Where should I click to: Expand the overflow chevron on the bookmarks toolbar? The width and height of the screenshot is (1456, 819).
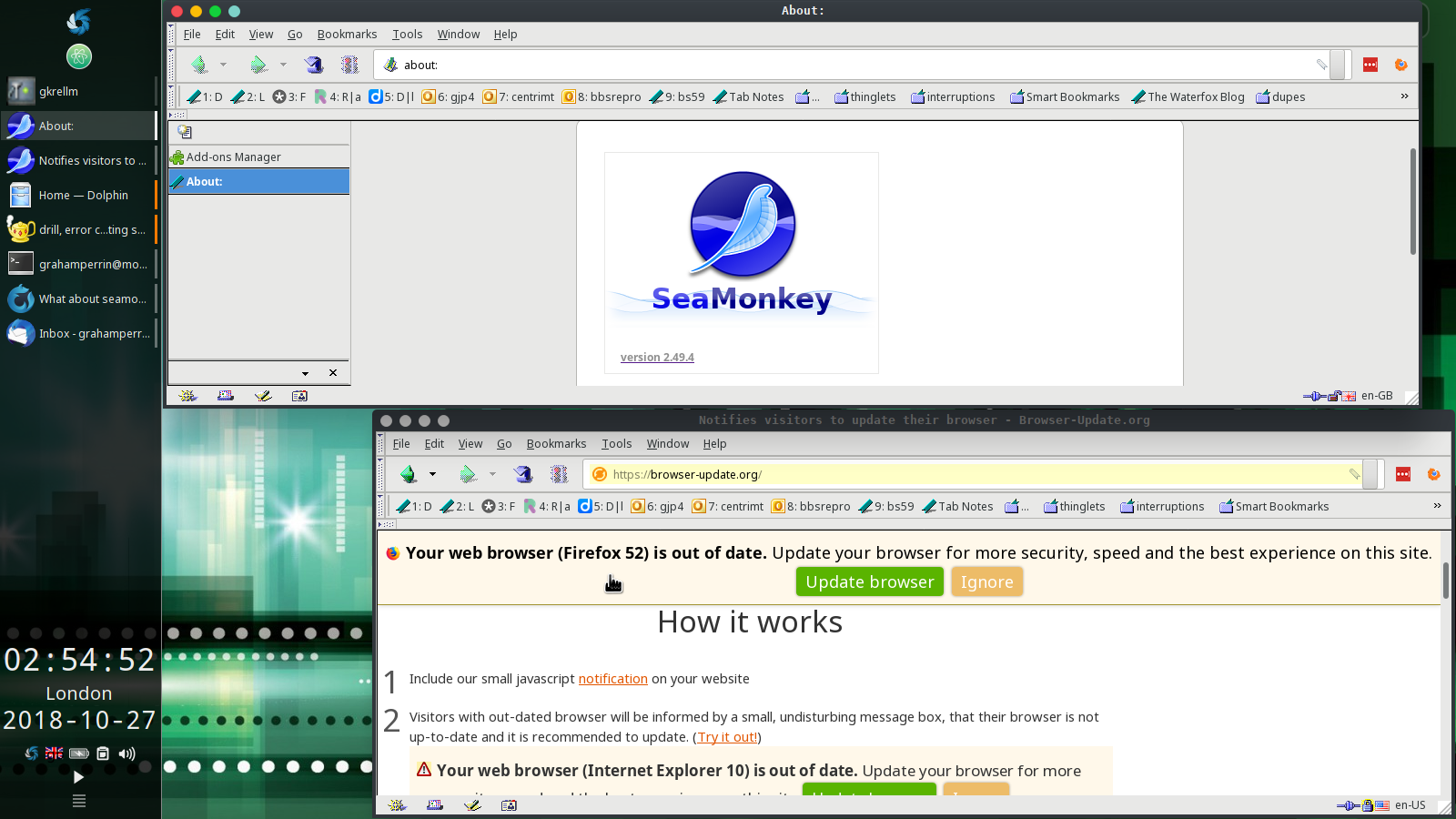[x=1404, y=96]
